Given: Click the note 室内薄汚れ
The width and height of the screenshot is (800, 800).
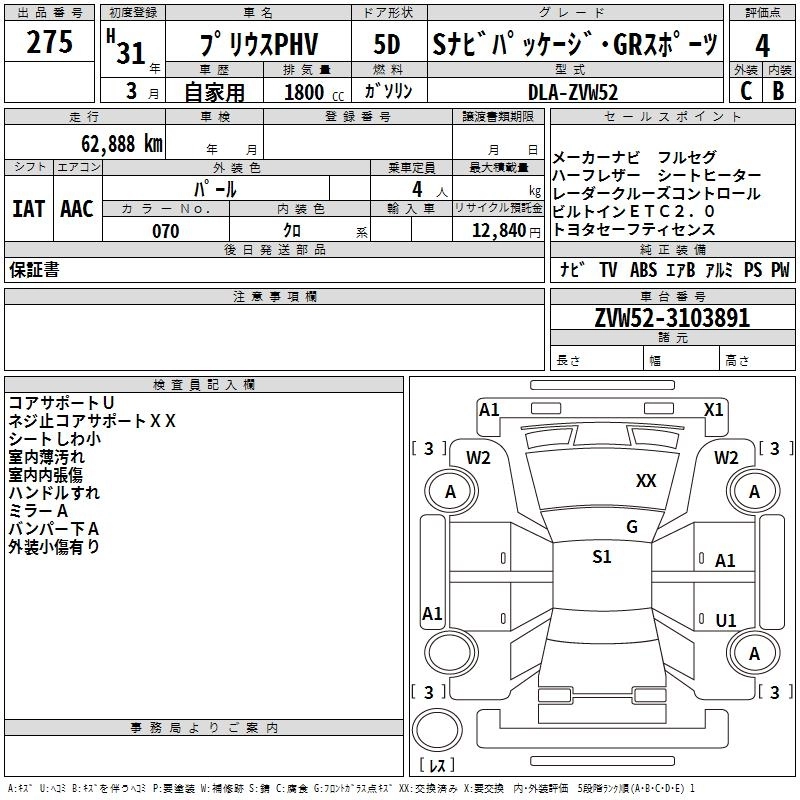Looking at the screenshot, I should pos(46,457).
